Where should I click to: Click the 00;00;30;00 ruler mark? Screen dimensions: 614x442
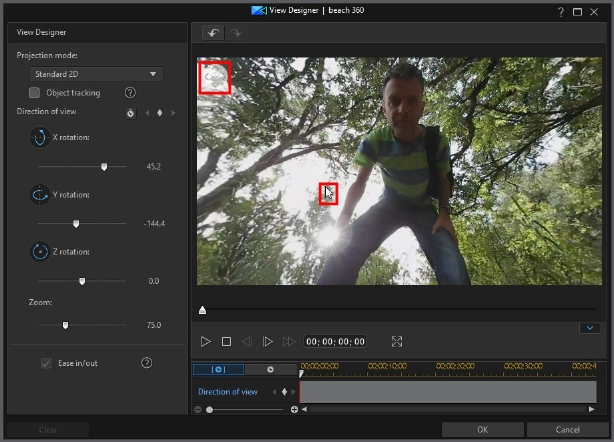point(523,366)
